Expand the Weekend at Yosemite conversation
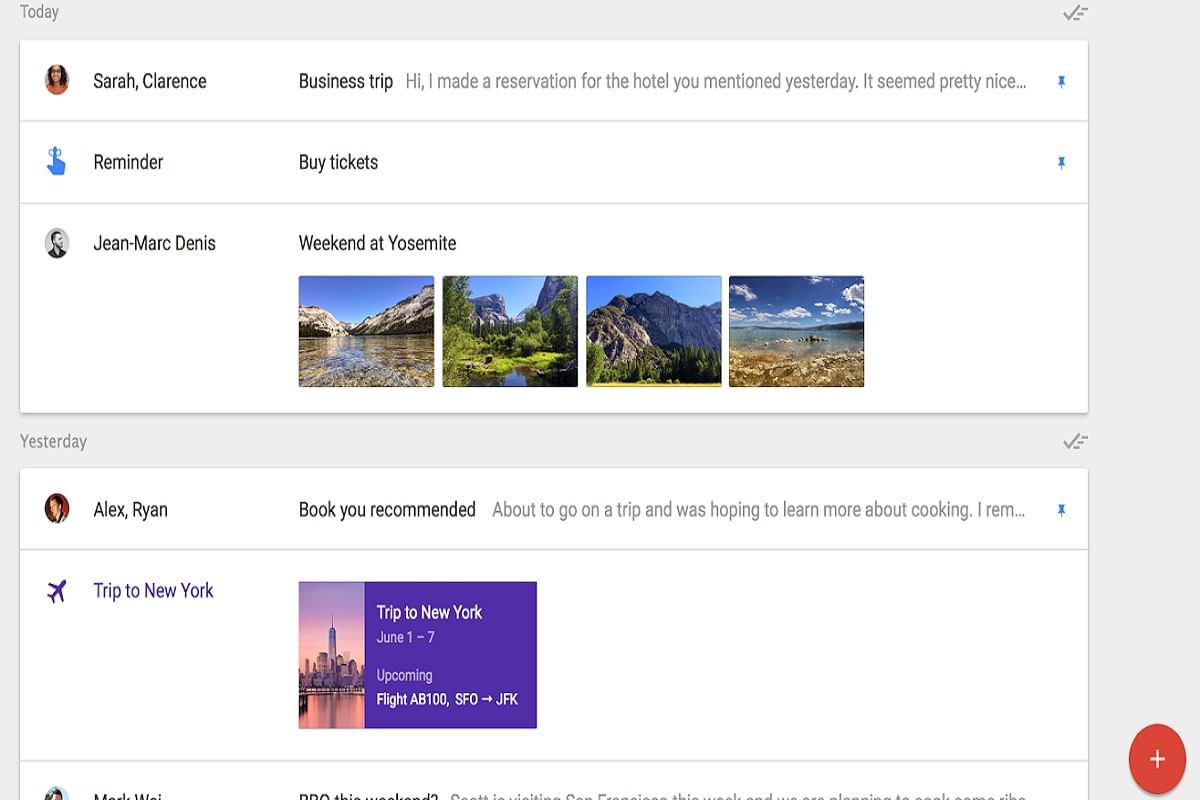Image resolution: width=1200 pixels, height=800 pixels. [x=377, y=243]
